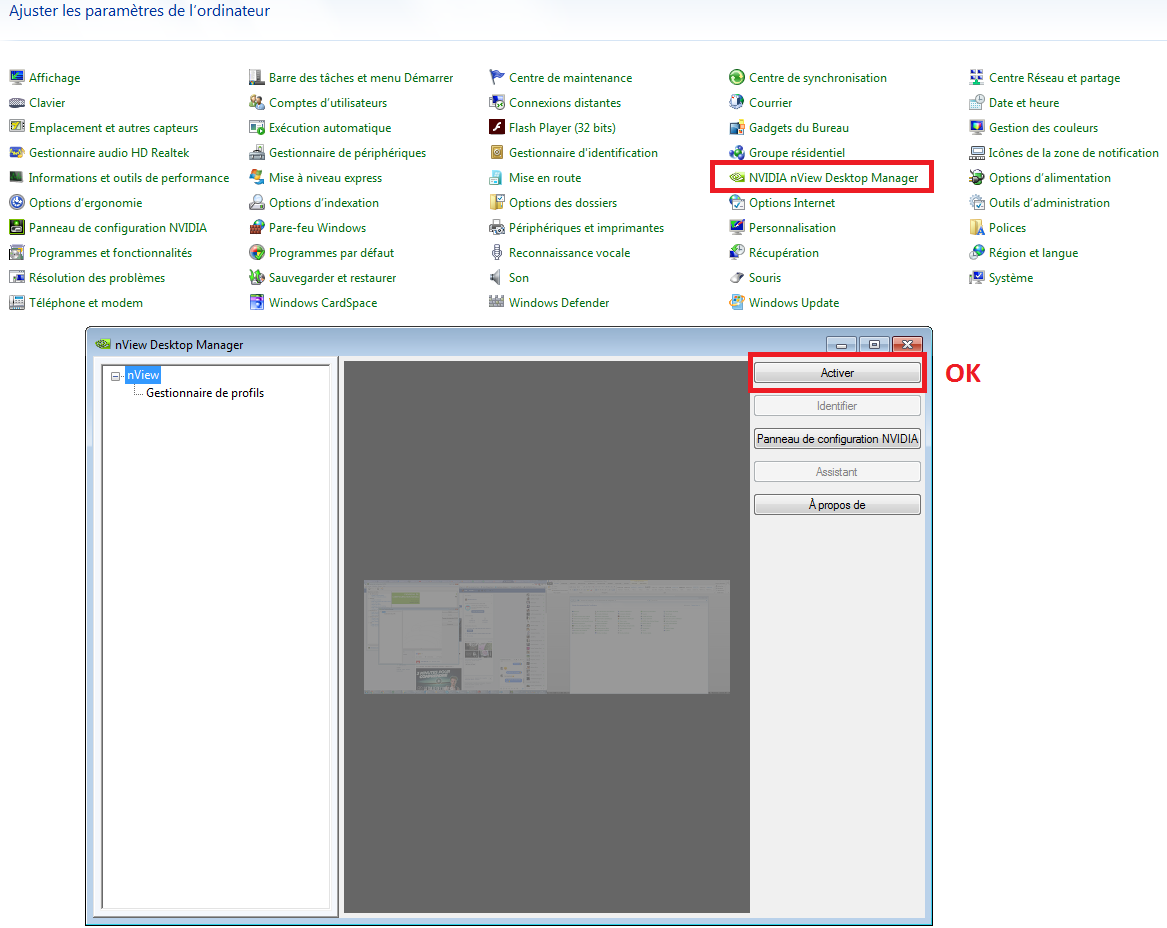
Task: Click the Activer button
Action: point(837,373)
